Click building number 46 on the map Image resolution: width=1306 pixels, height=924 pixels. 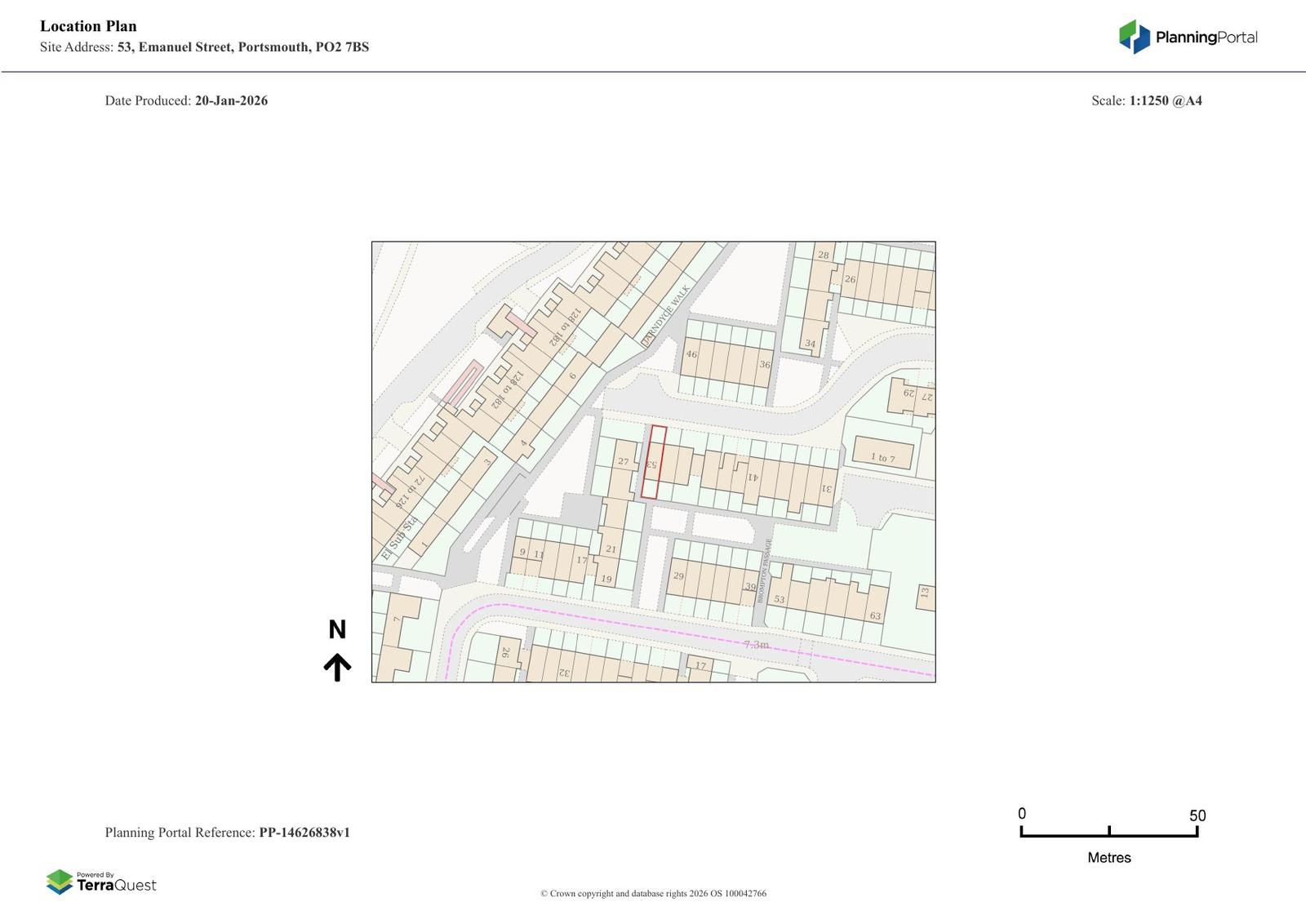[x=691, y=354]
